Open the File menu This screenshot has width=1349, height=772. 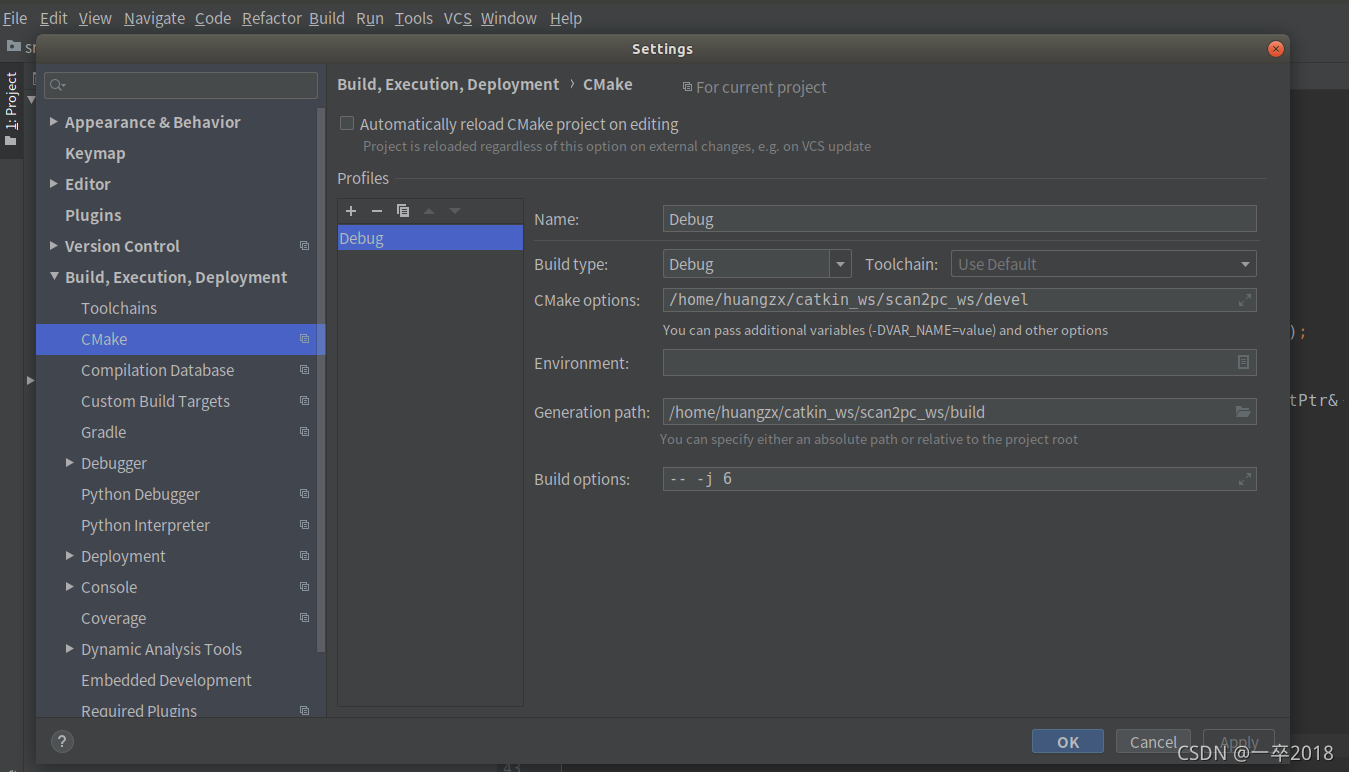coord(15,18)
